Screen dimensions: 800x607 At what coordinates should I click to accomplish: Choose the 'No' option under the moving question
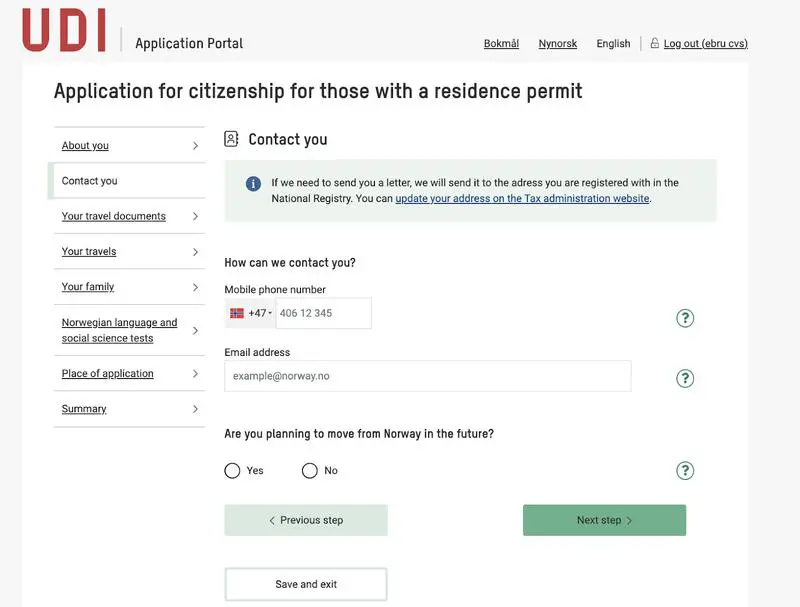pos(310,470)
